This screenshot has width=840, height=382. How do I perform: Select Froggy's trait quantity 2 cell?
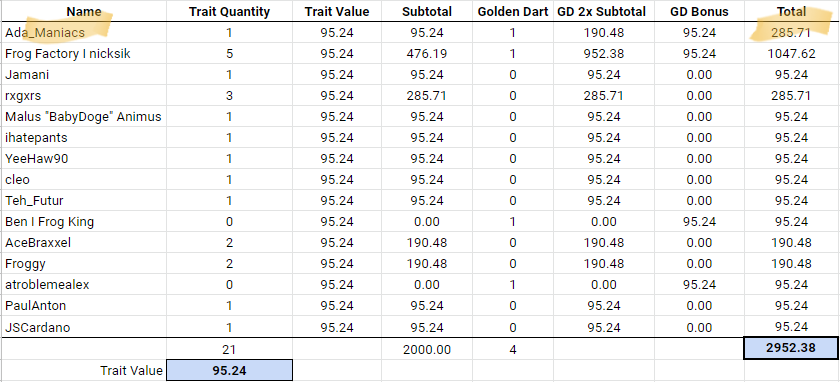coord(229,264)
